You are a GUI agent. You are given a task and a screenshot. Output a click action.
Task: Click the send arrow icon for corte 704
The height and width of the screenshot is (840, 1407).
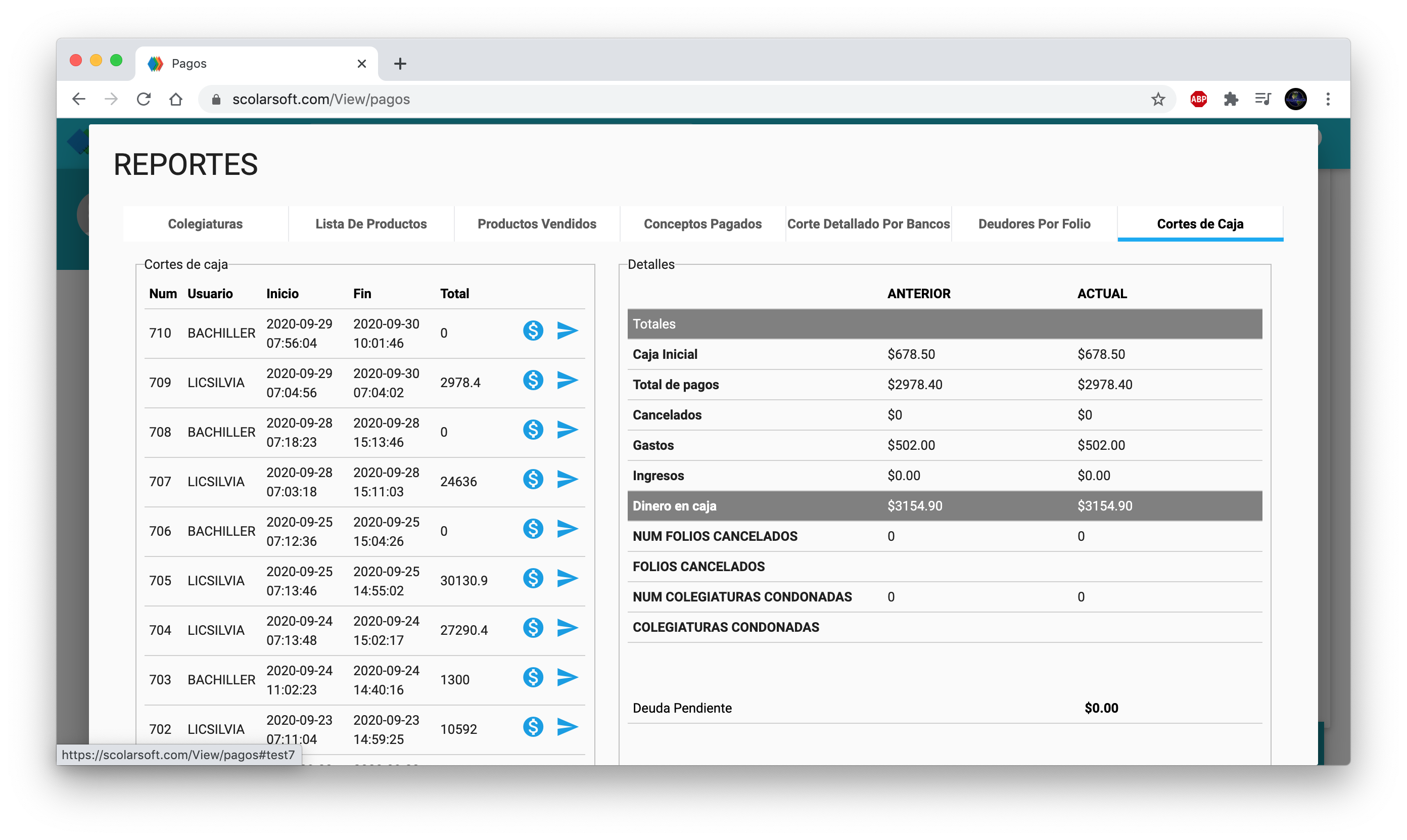567,628
